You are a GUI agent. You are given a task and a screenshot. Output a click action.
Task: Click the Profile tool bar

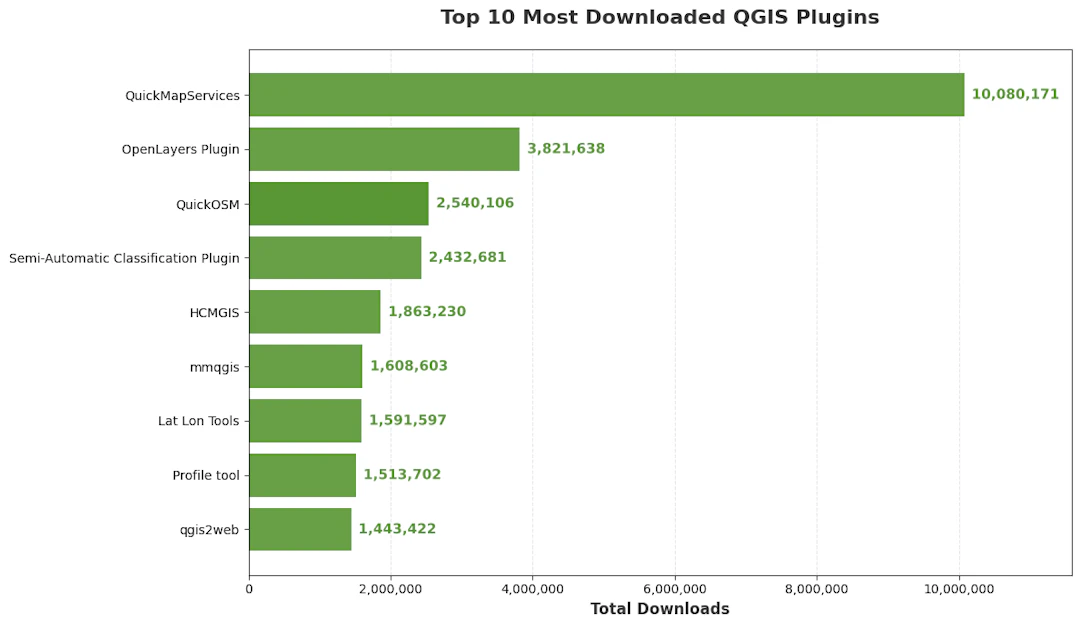point(302,475)
